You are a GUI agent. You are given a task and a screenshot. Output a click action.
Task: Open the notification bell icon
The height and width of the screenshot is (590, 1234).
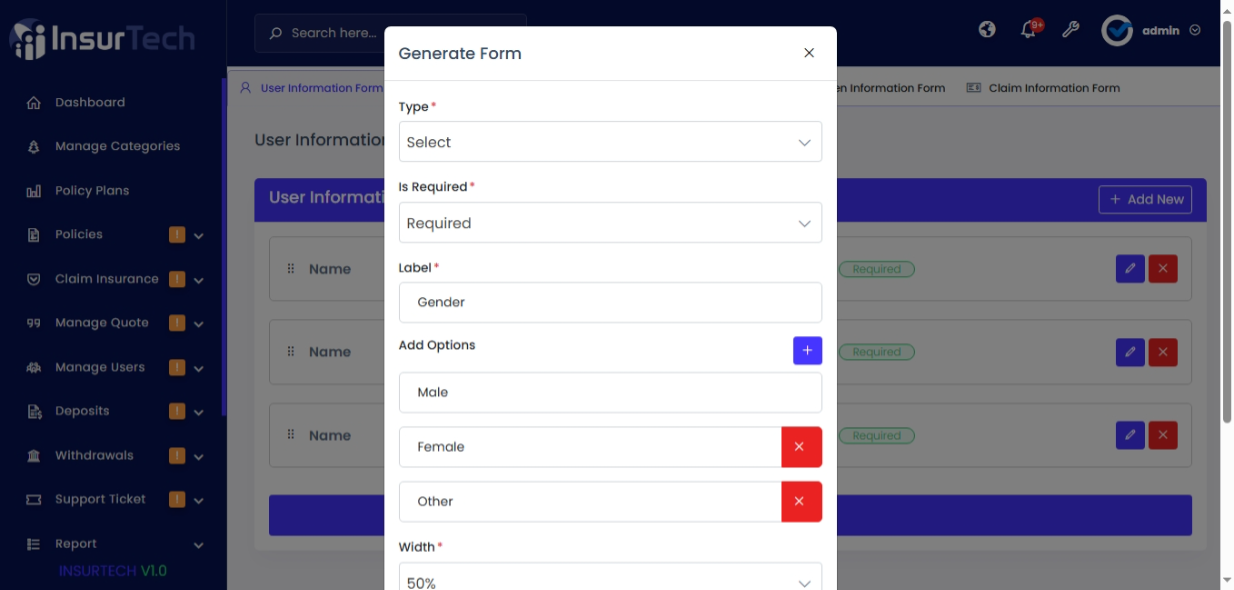1029,30
